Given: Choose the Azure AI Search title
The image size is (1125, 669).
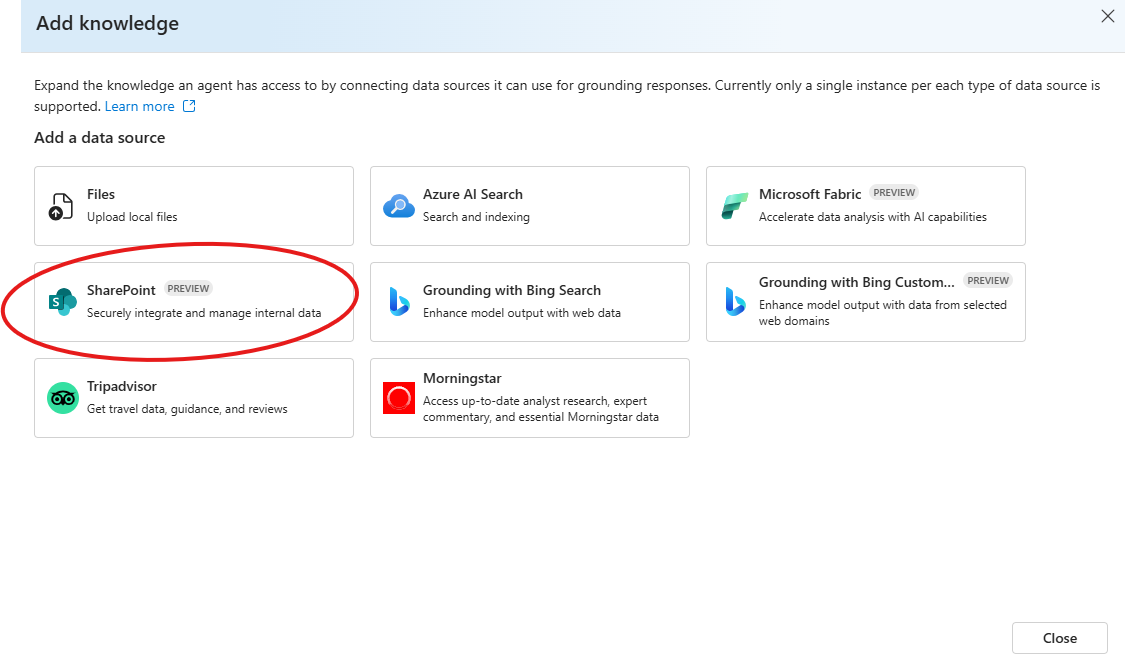Looking at the screenshot, I should coord(473,195).
